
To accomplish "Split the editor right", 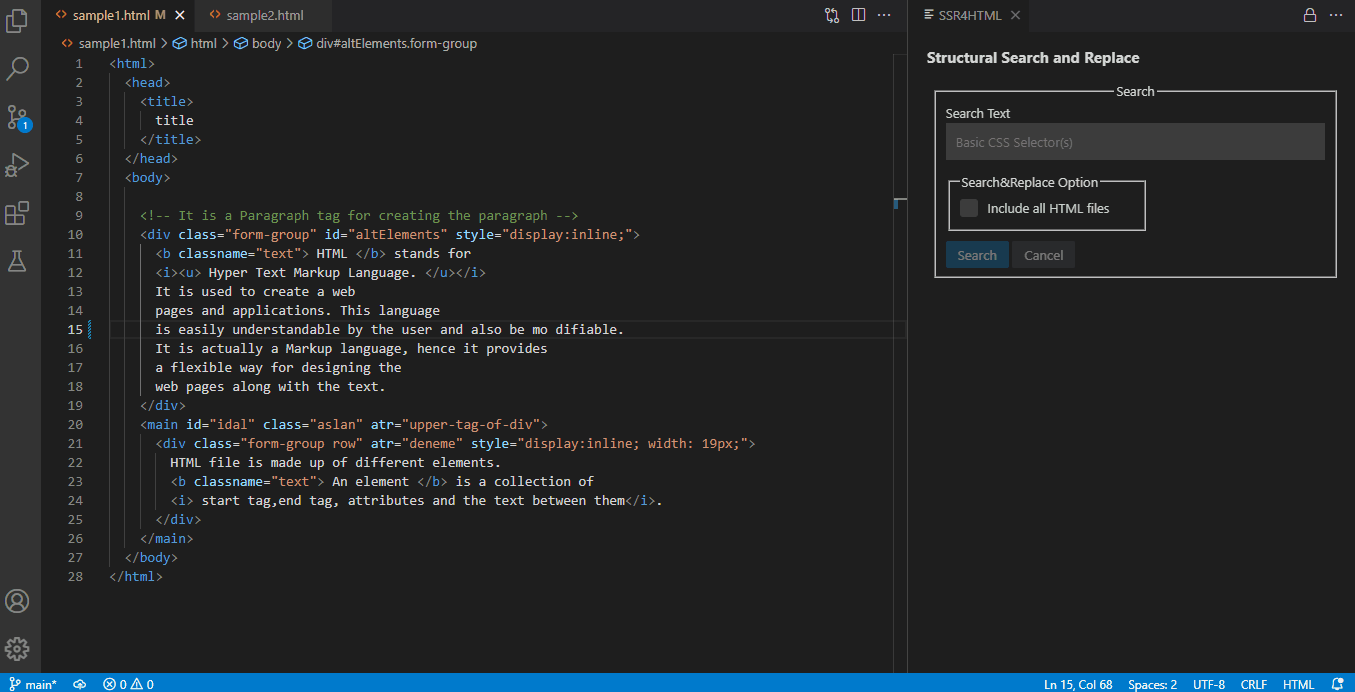I will pos(858,15).
